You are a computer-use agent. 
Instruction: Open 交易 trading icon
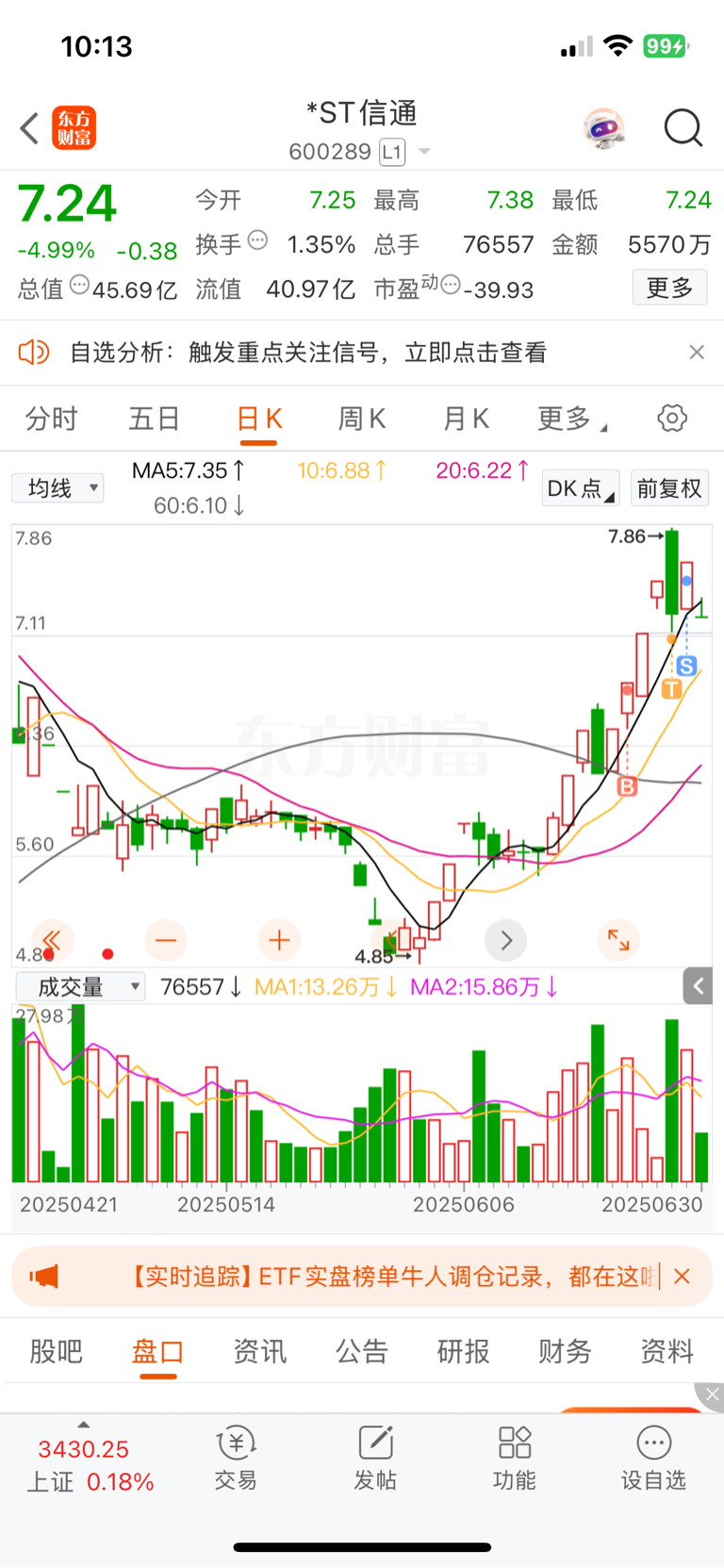tap(236, 1458)
